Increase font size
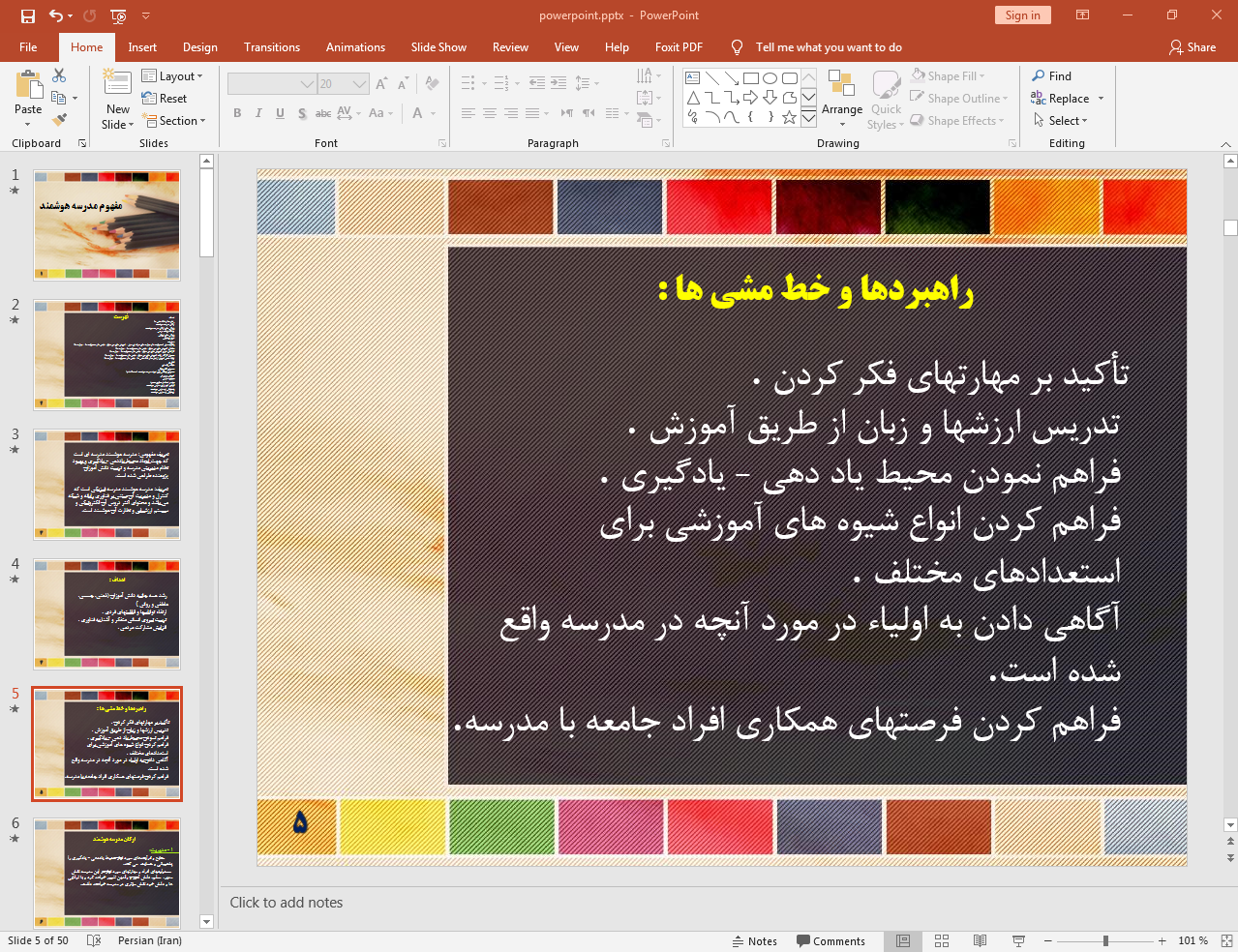 (x=381, y=84)
